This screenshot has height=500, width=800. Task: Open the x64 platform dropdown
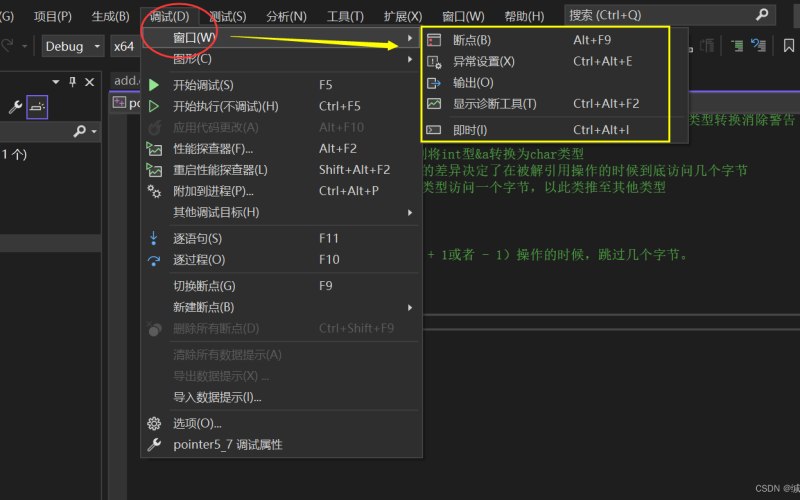(126, 46)
